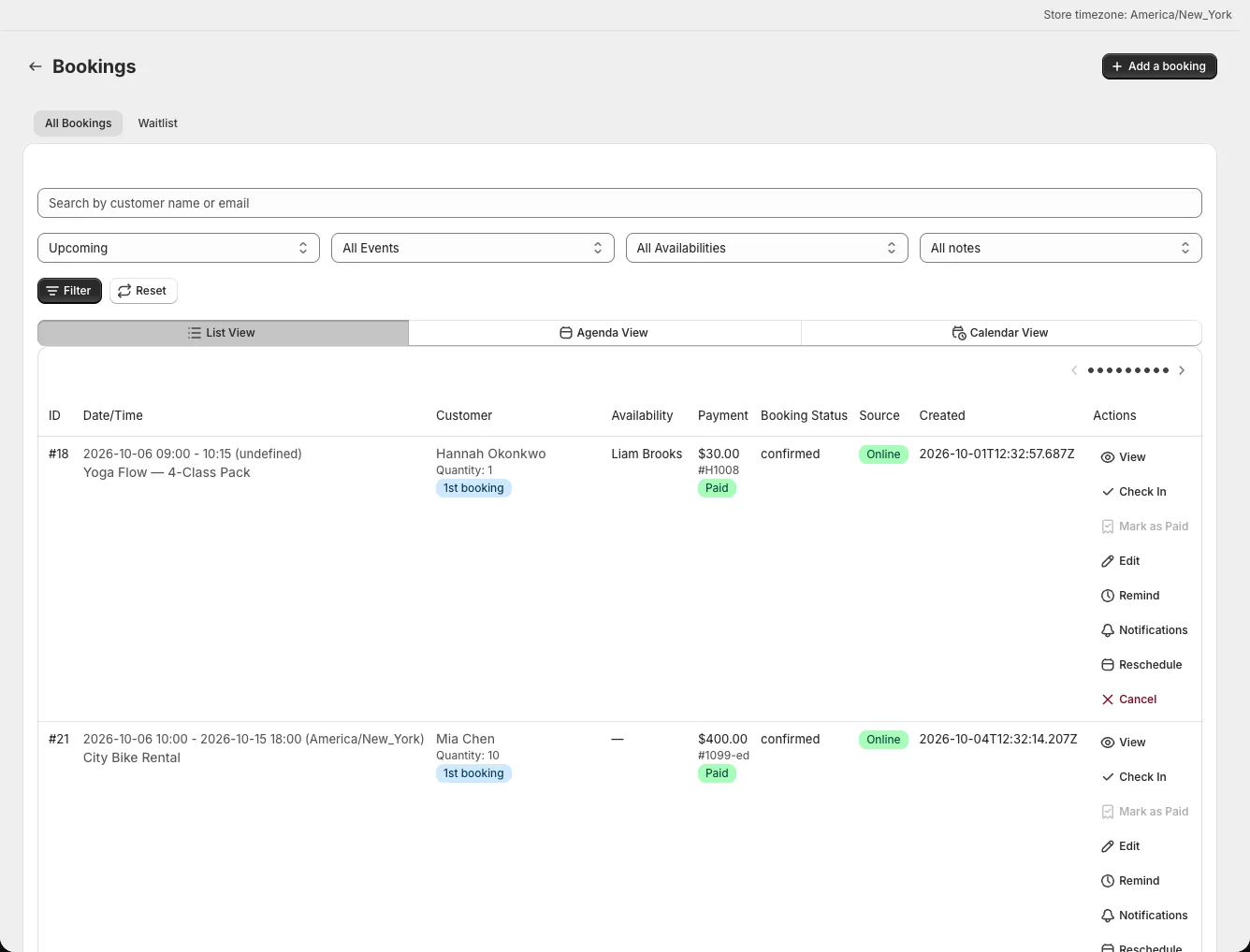Click the City Bike Rental event name
Screen dimensions: 1250x952
[132, 757]
